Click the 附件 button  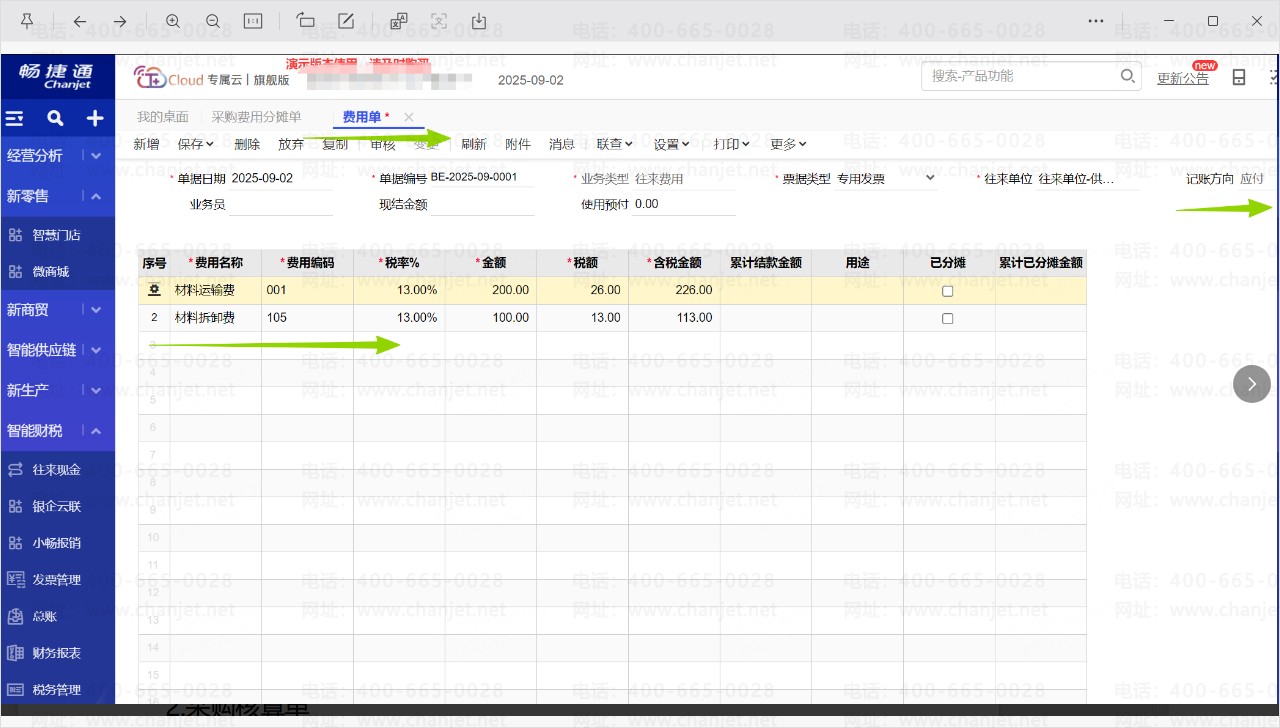click(518, 144)
